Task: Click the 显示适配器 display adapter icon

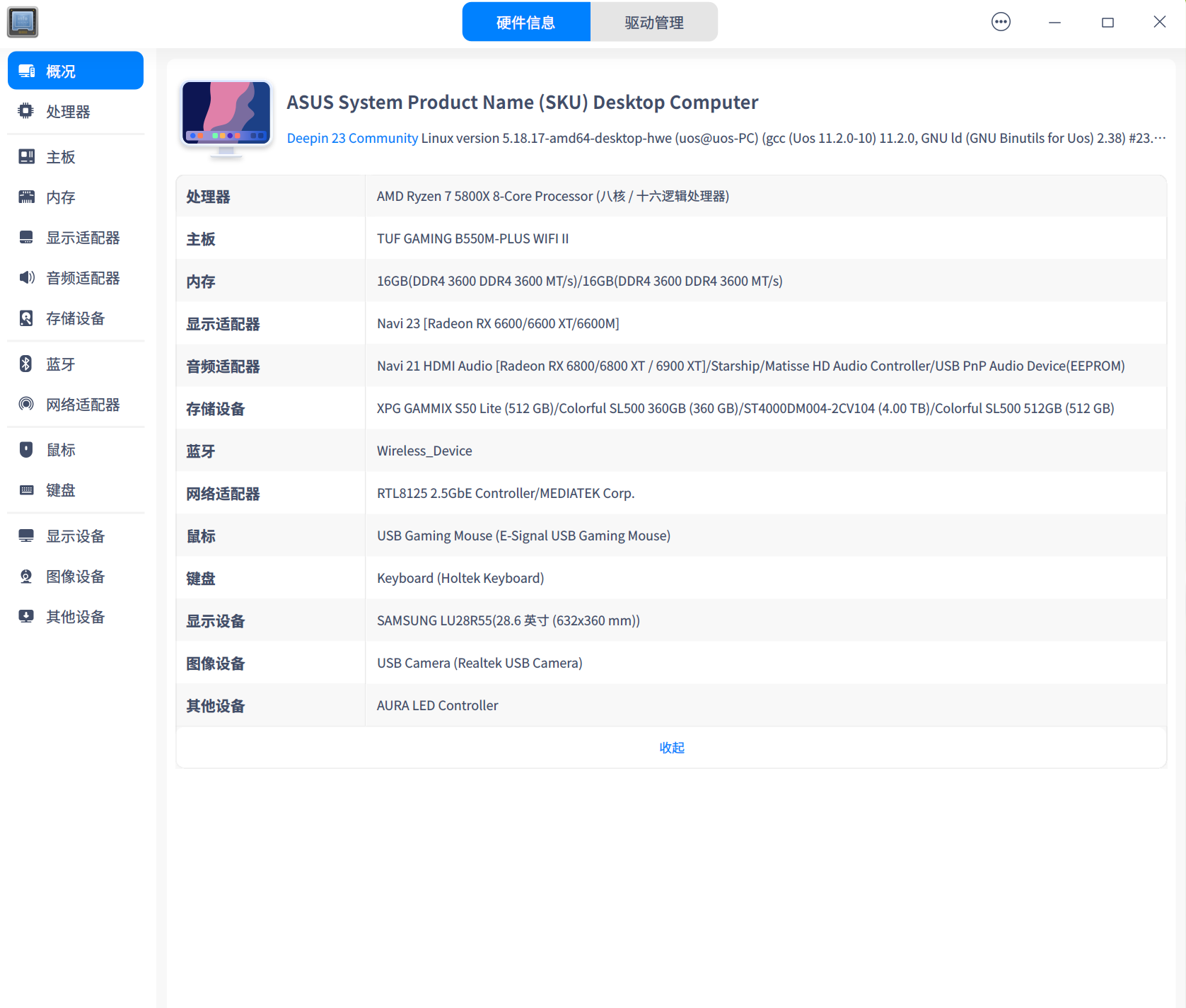Action: click(26, 237)
